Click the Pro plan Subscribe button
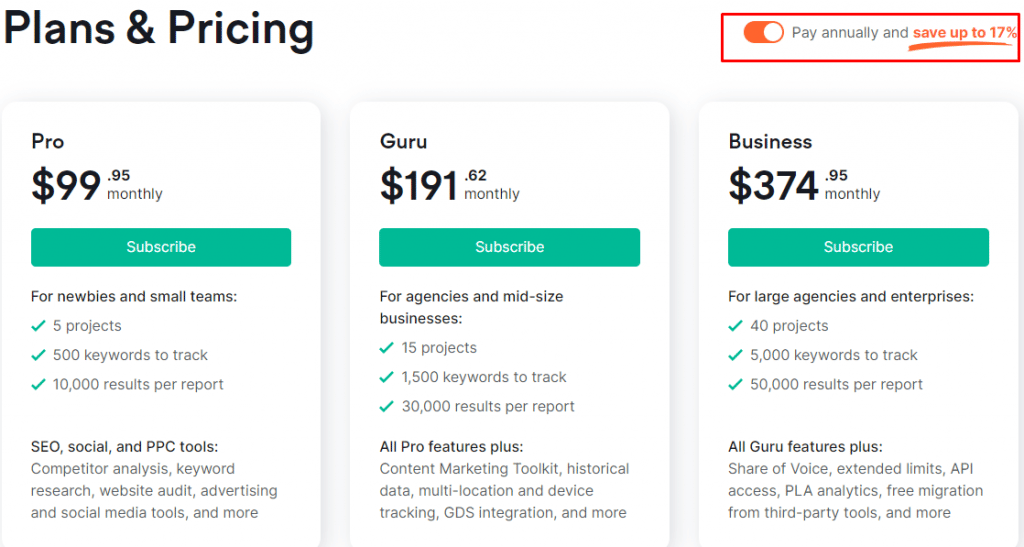The height and width of the screenshot is (547, 1024). 161,247
